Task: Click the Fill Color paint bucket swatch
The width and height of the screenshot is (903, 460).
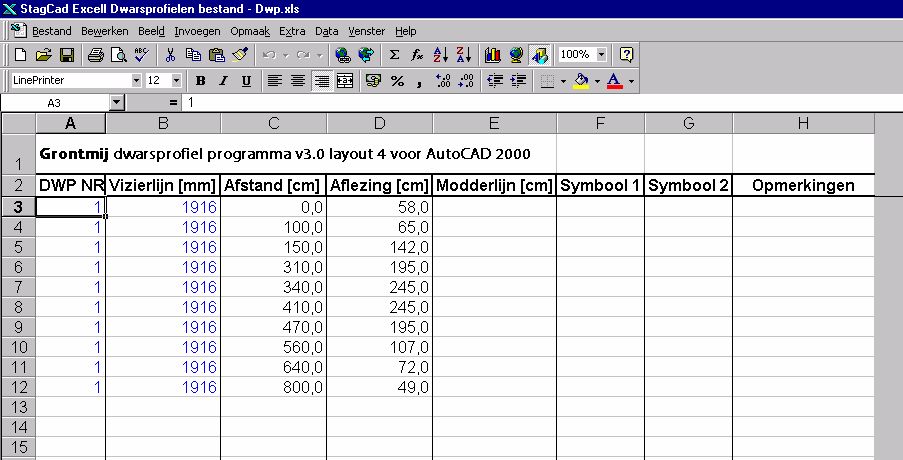Action: (581, 80)
